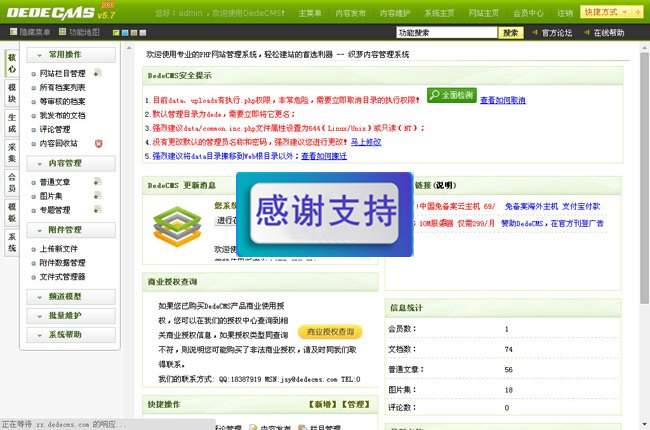Open 内容回收站 in the sidebar

[58, 143]
